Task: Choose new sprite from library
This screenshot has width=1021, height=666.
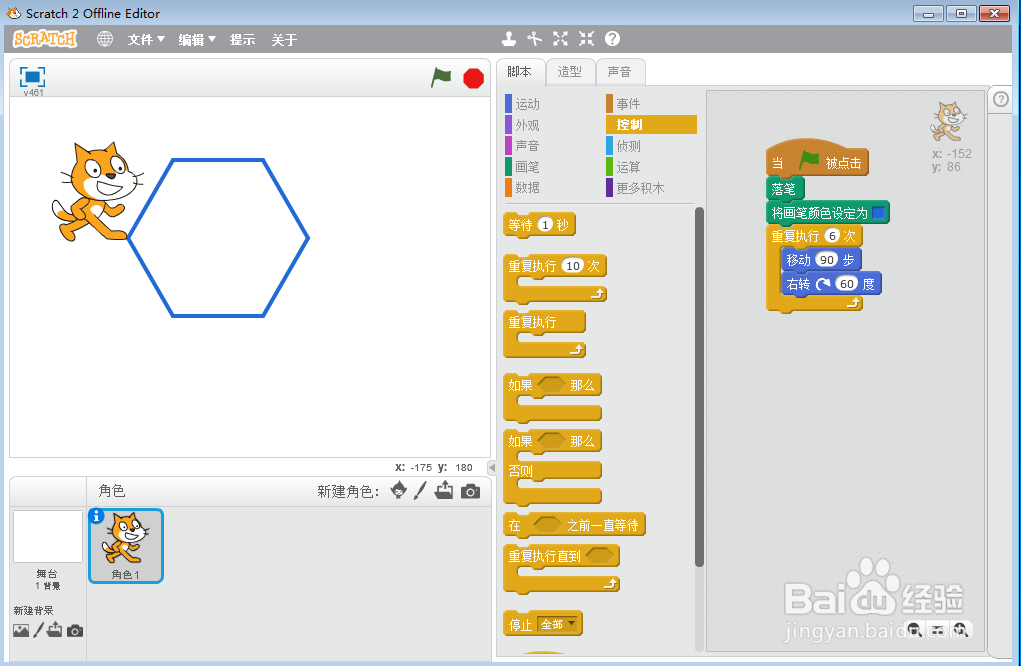Action: [x=399, y=490]
